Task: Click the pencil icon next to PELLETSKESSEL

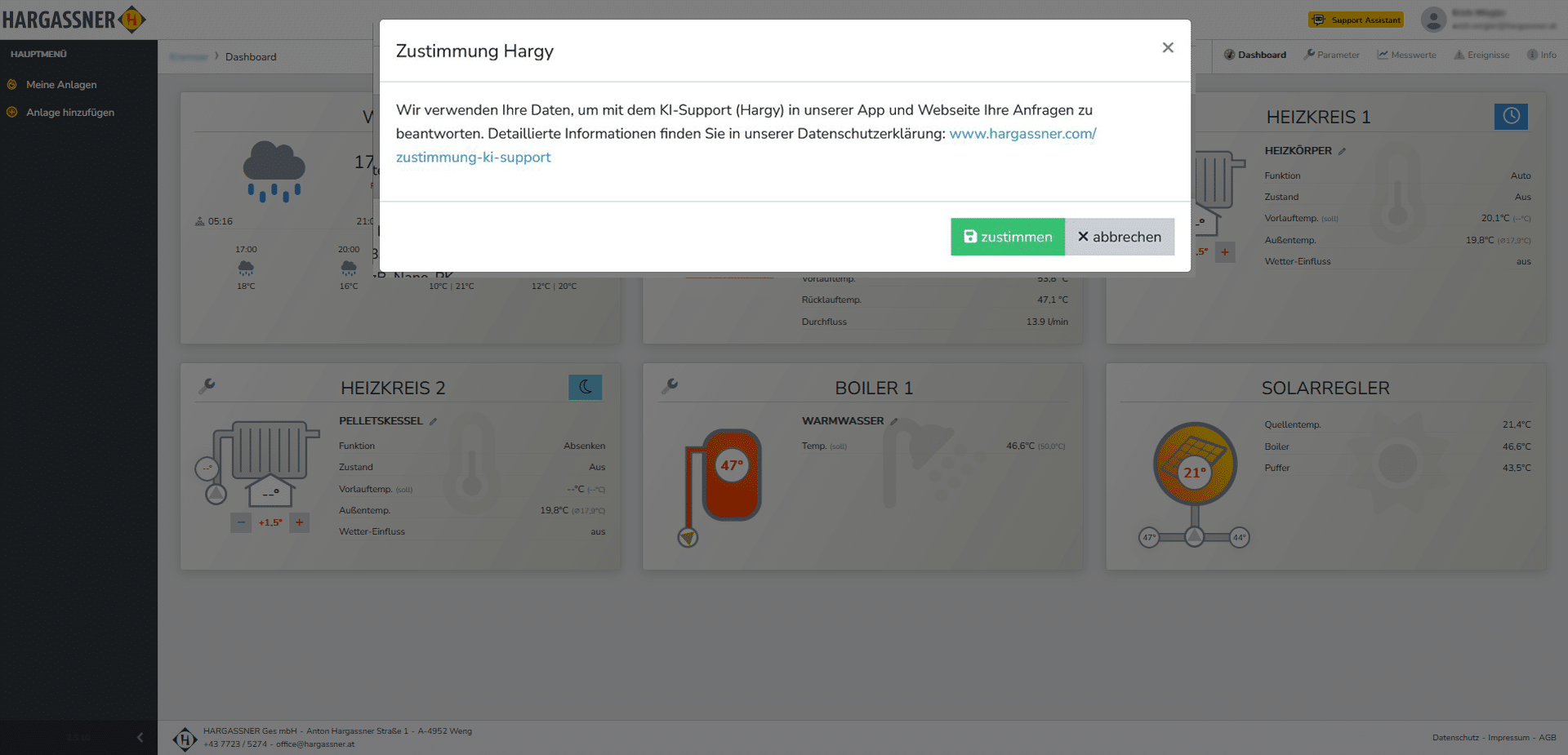Action: [434, 421]
